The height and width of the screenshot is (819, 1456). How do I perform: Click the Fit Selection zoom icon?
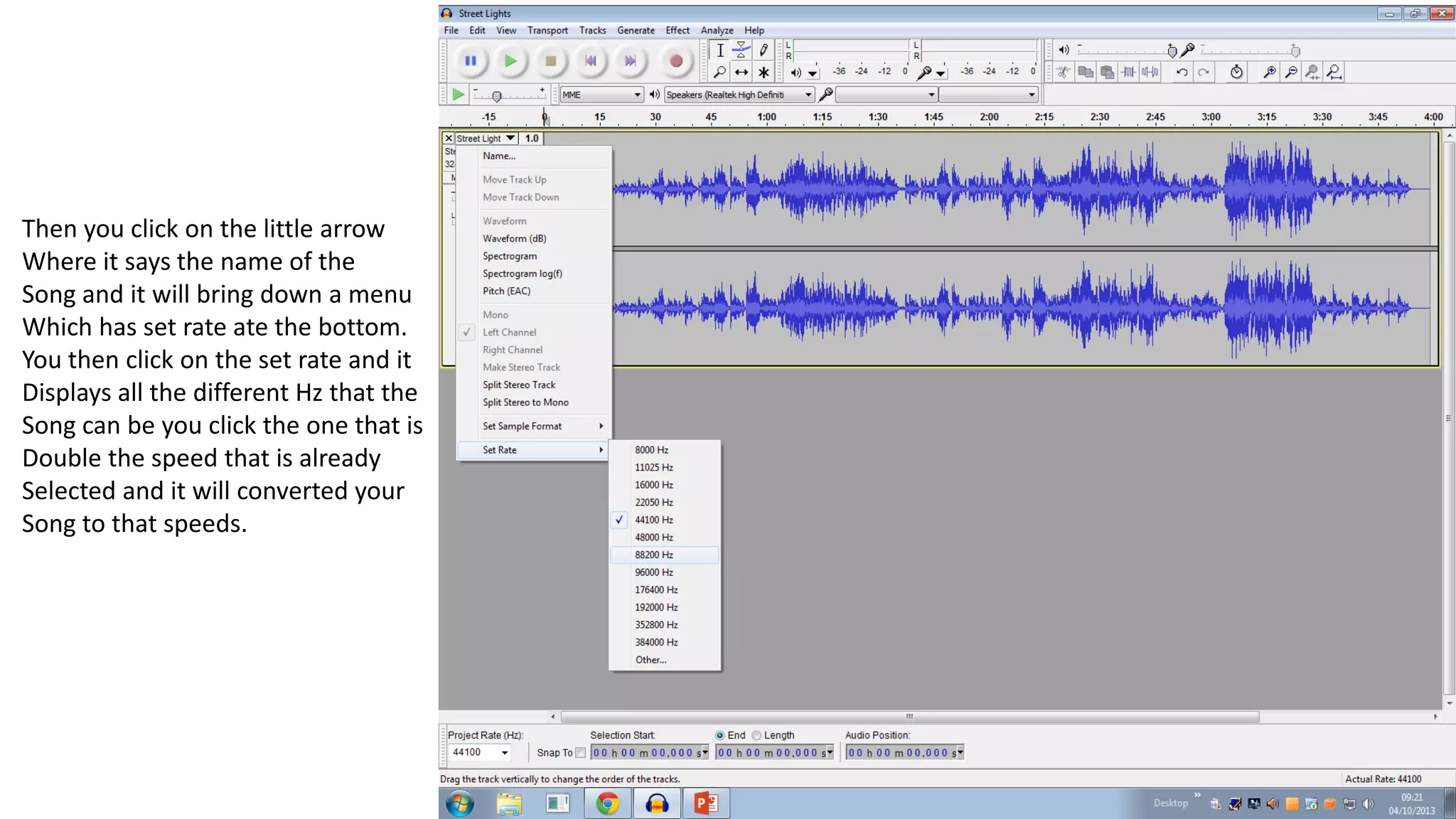coord(1312,72)
